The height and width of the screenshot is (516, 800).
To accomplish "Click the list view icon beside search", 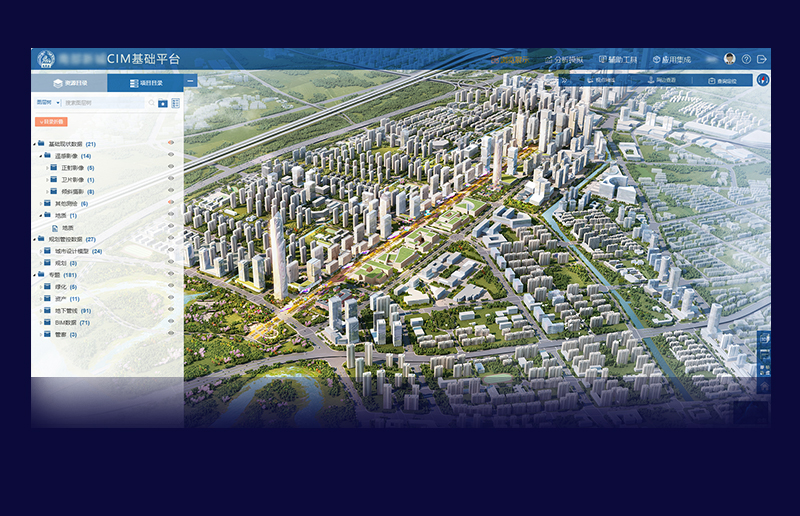I will pos(176,102).
